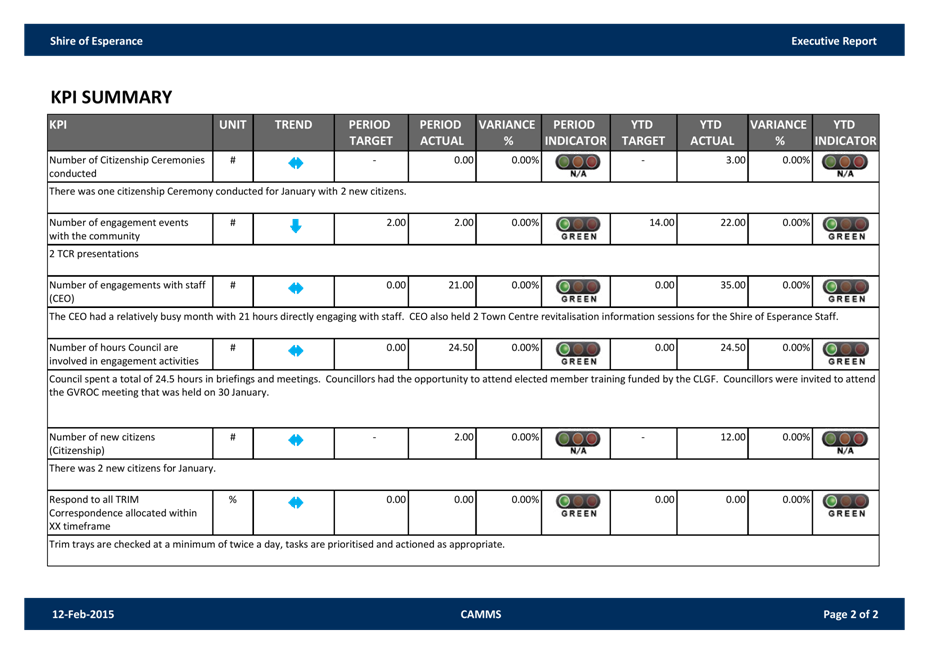Viewport: 928px width, 657px height.
Task: Click trend icon for new citizens row
Action: coord(295,441)
